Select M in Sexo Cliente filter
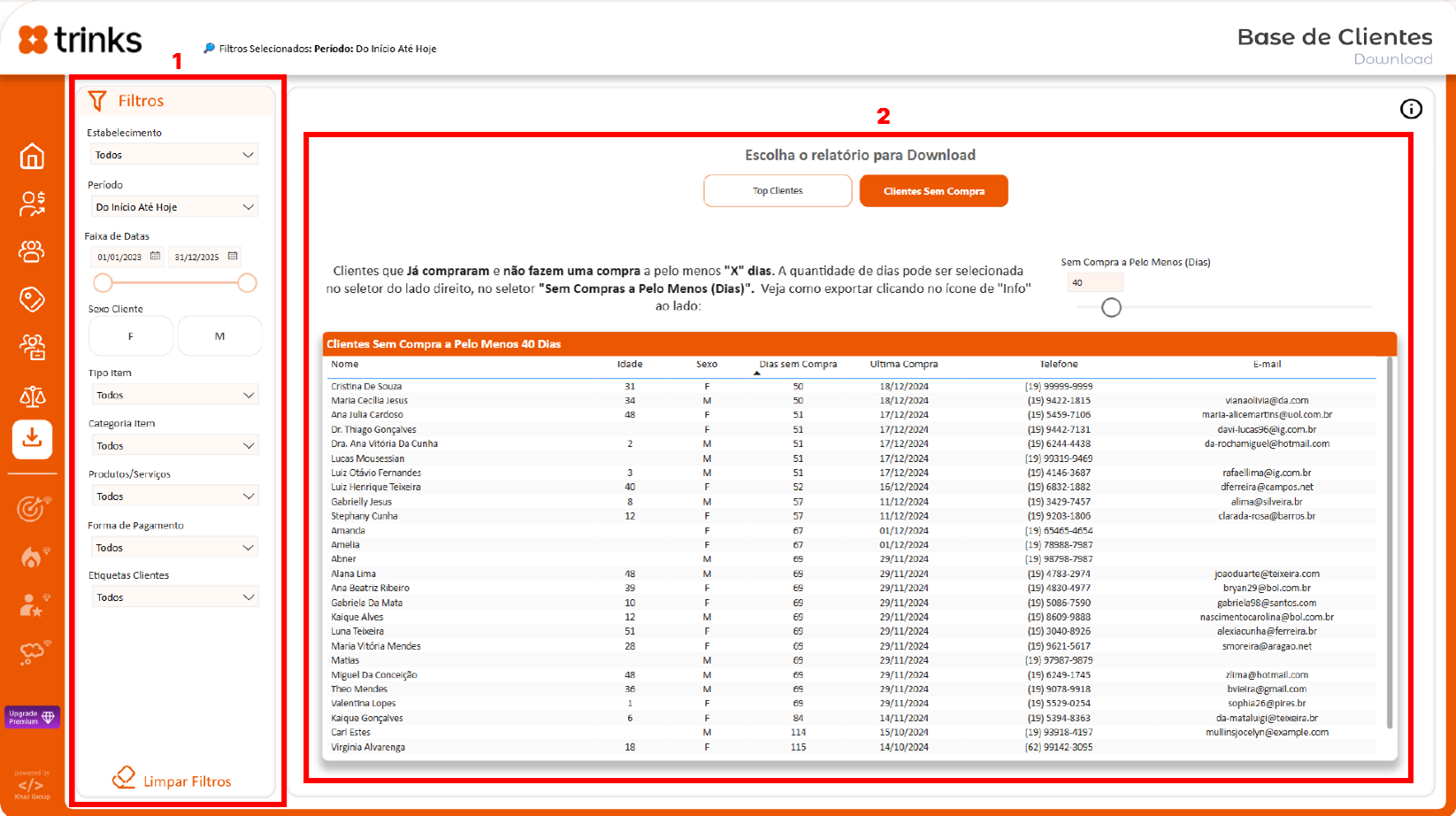 (x=219, y=336)
